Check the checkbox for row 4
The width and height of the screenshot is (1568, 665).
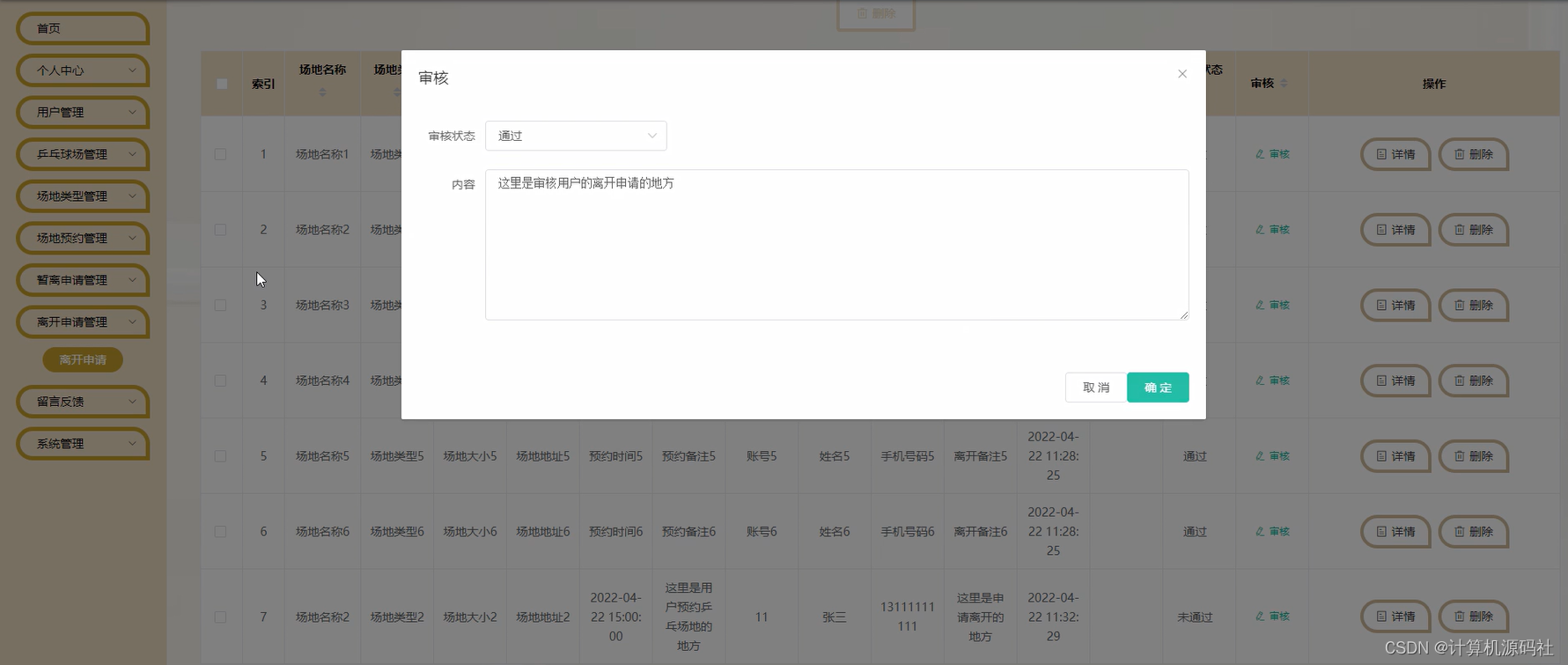pos(220,381)
